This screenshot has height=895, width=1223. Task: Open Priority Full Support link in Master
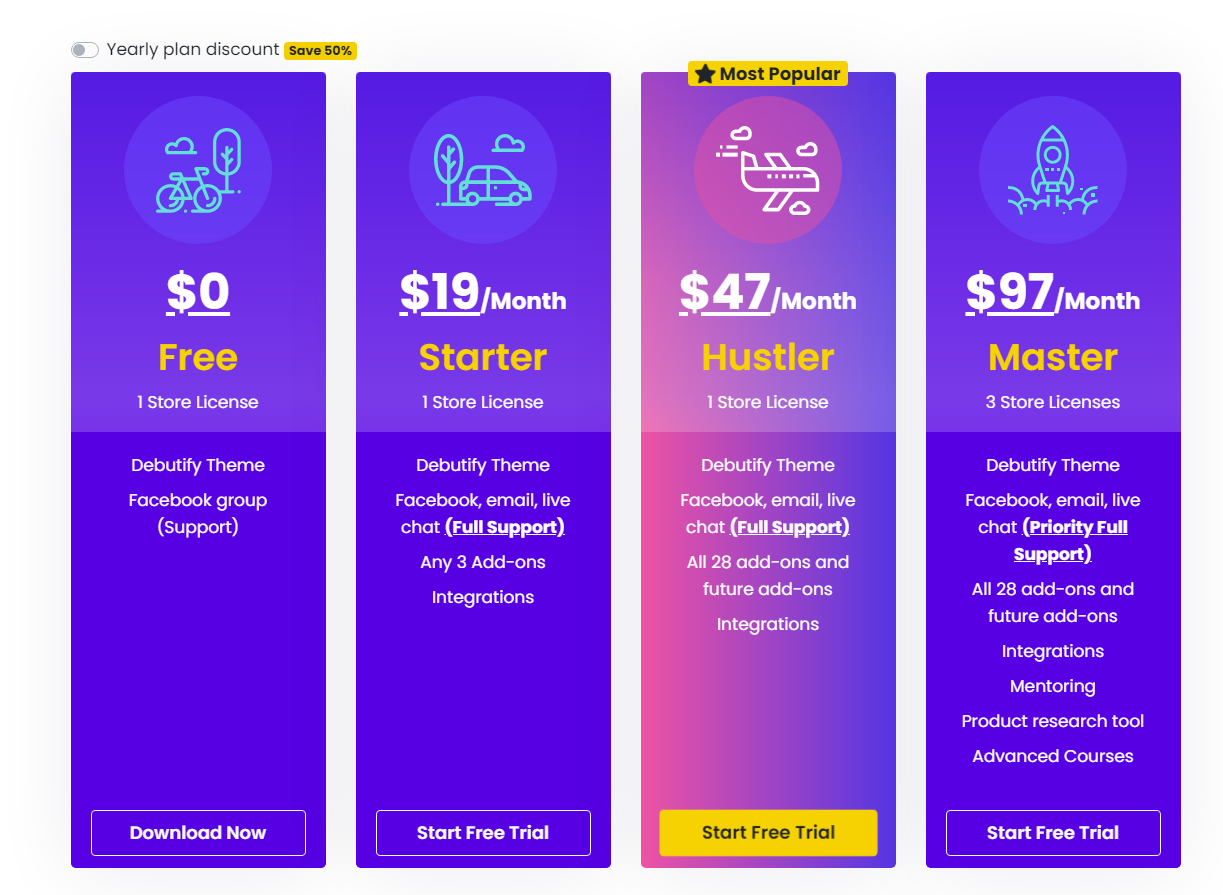click(x=1070, y=541)
